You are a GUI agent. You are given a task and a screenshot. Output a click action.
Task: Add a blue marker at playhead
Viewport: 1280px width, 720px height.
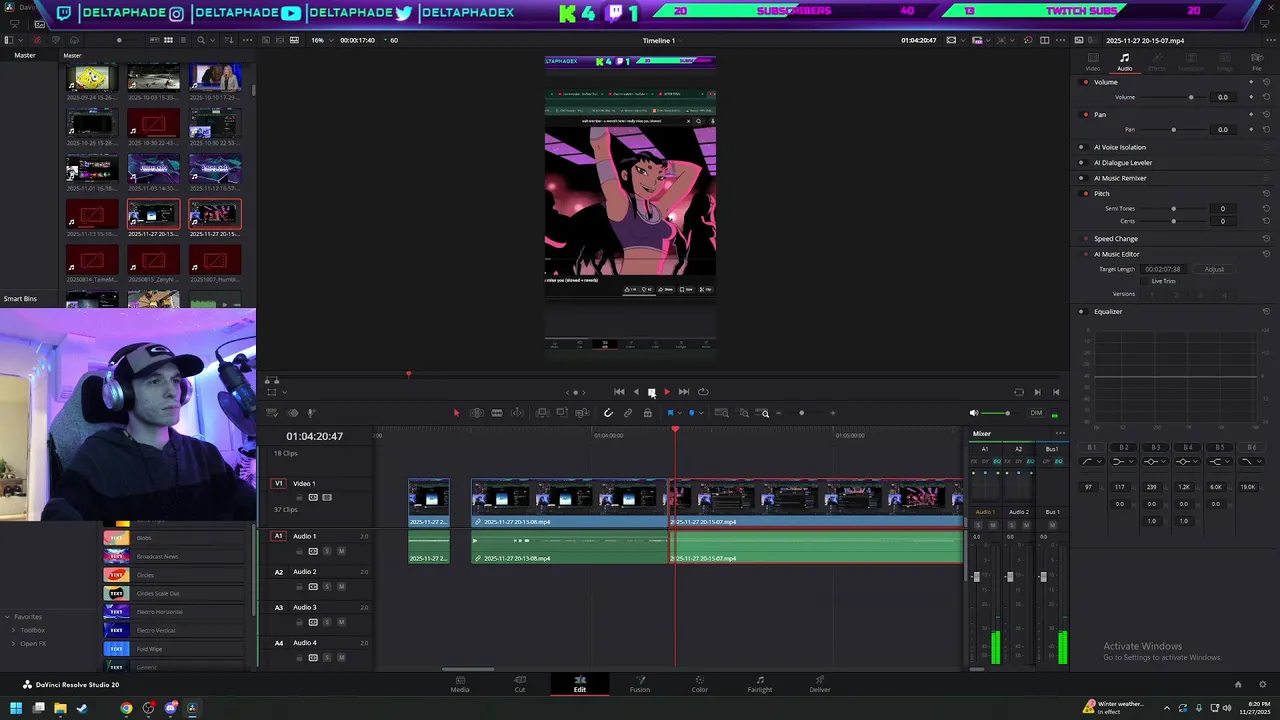pyautogui.click(x=691, y=413)
